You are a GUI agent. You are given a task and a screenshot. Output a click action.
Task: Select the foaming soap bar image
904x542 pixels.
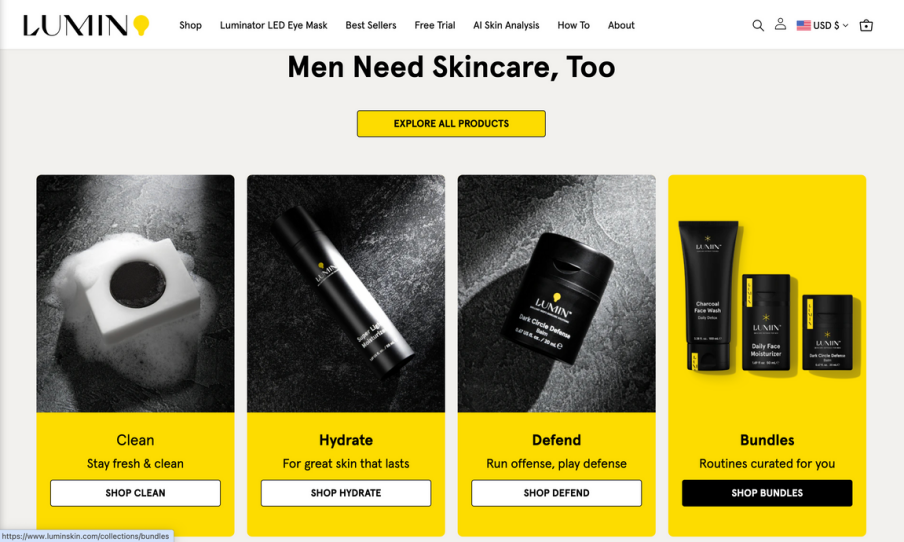coord(135,293)
